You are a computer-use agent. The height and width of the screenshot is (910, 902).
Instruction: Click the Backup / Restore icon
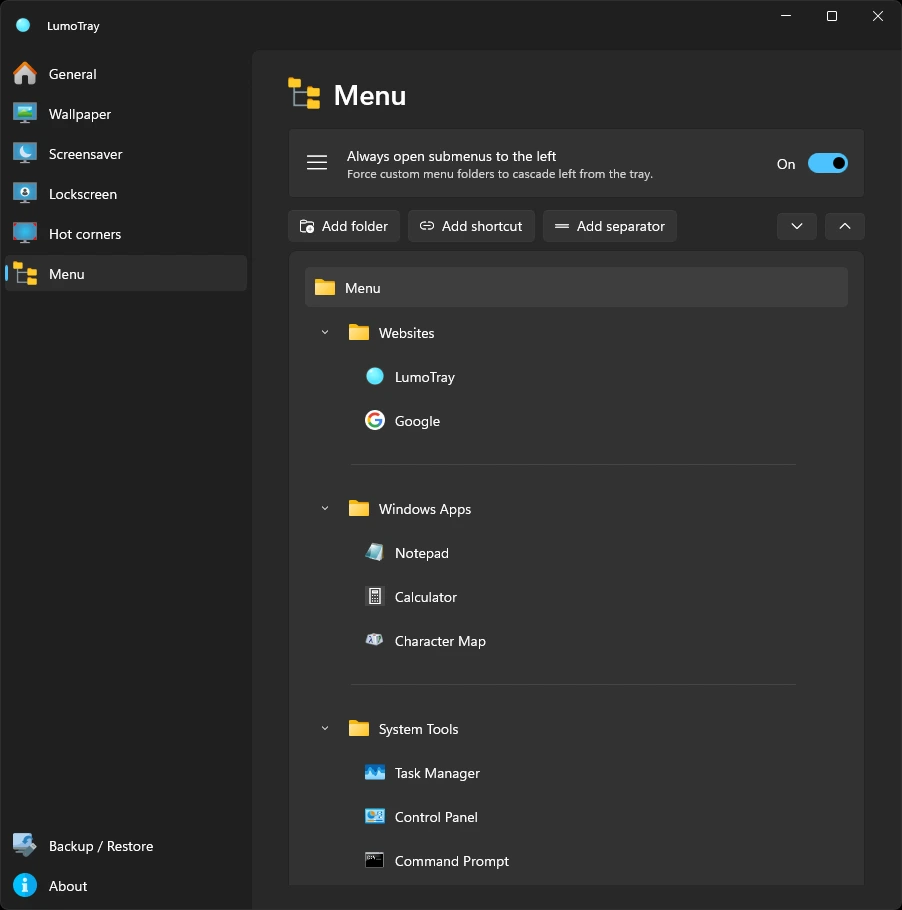point(25,846)
